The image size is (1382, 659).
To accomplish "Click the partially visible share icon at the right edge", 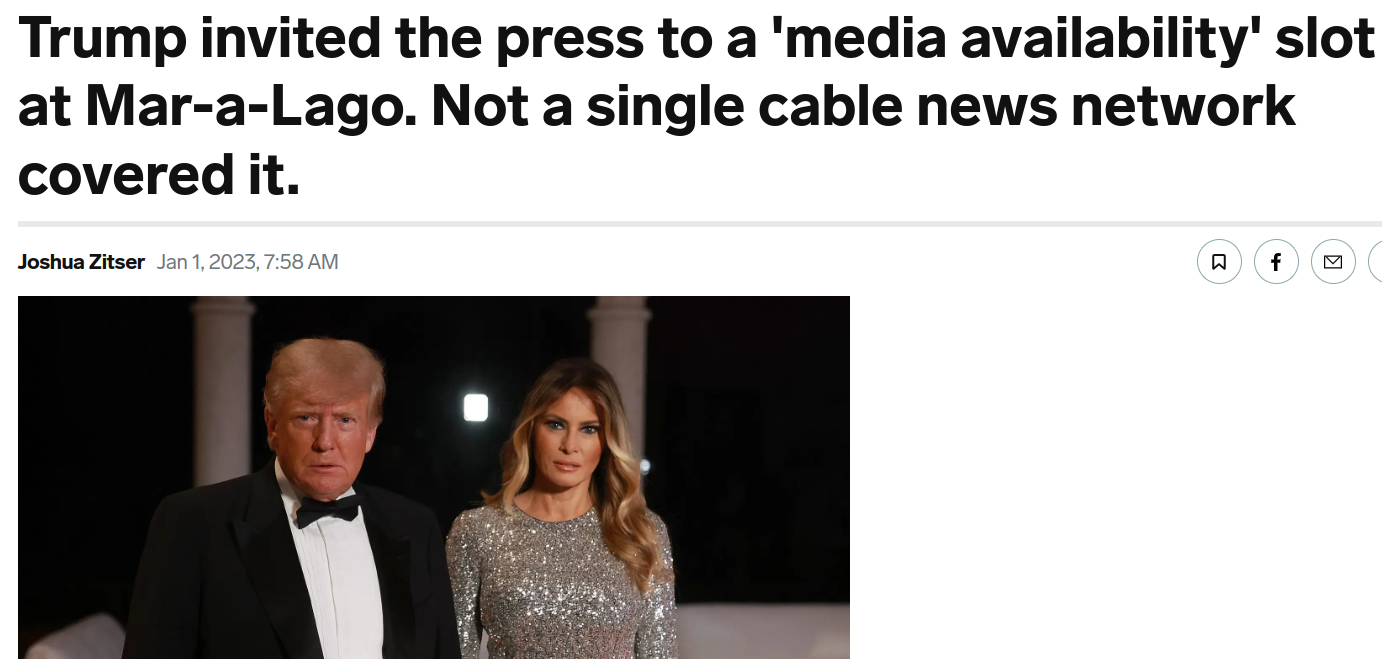I will [1375, 262].
